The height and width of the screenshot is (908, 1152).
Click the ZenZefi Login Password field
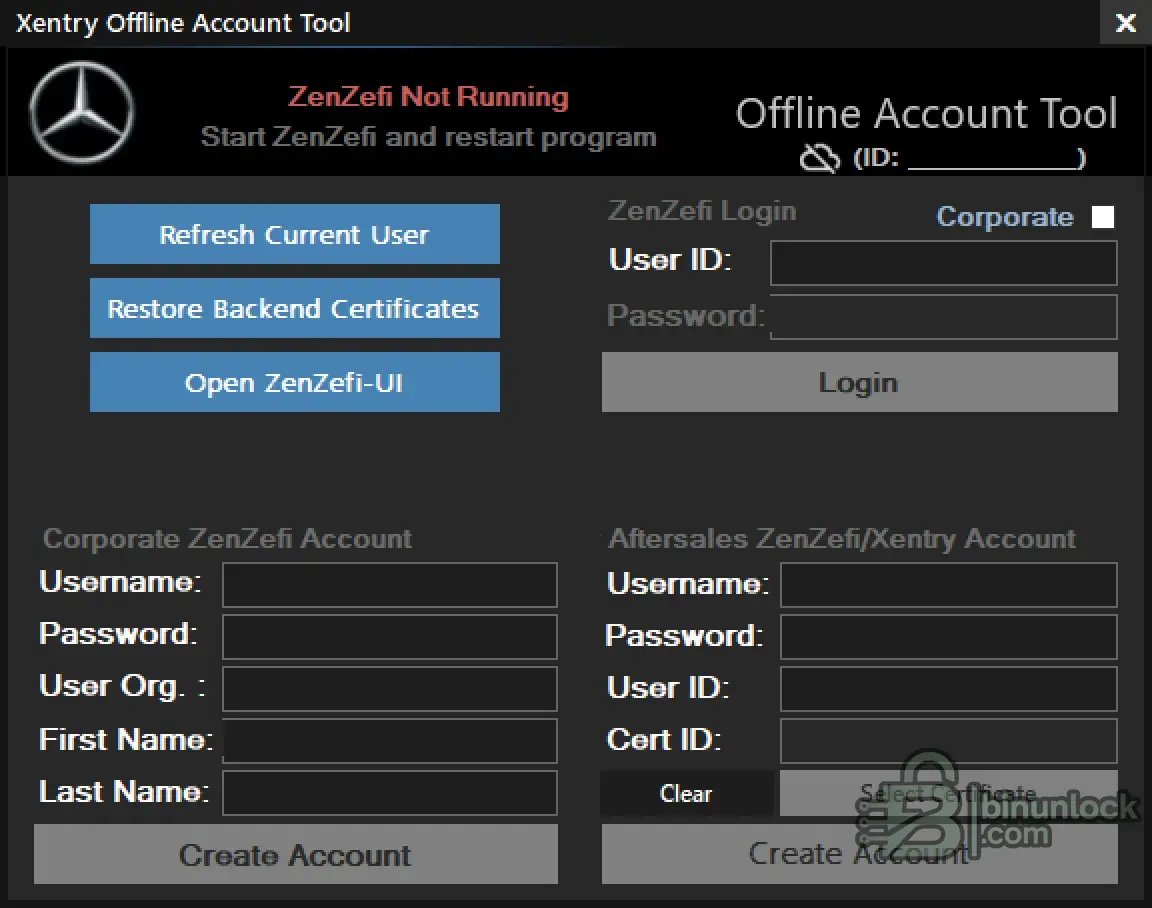point(943,317)
